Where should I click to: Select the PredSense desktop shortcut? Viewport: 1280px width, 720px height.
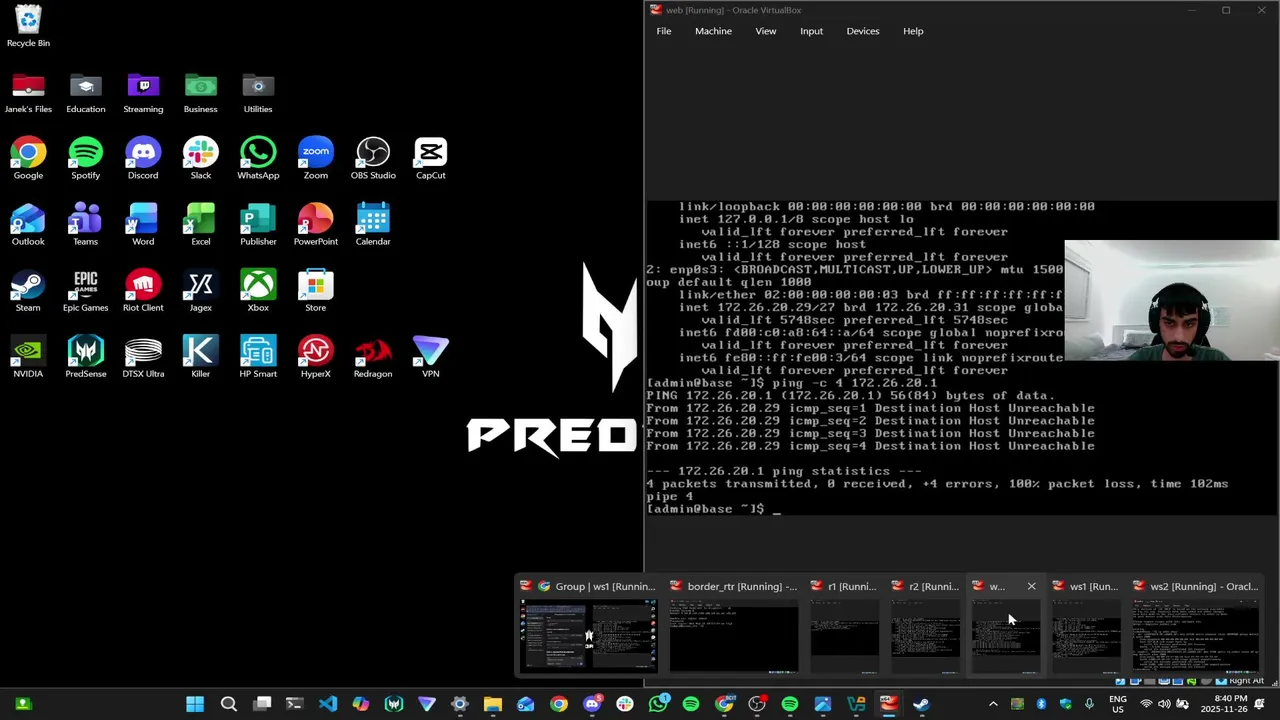86,357
